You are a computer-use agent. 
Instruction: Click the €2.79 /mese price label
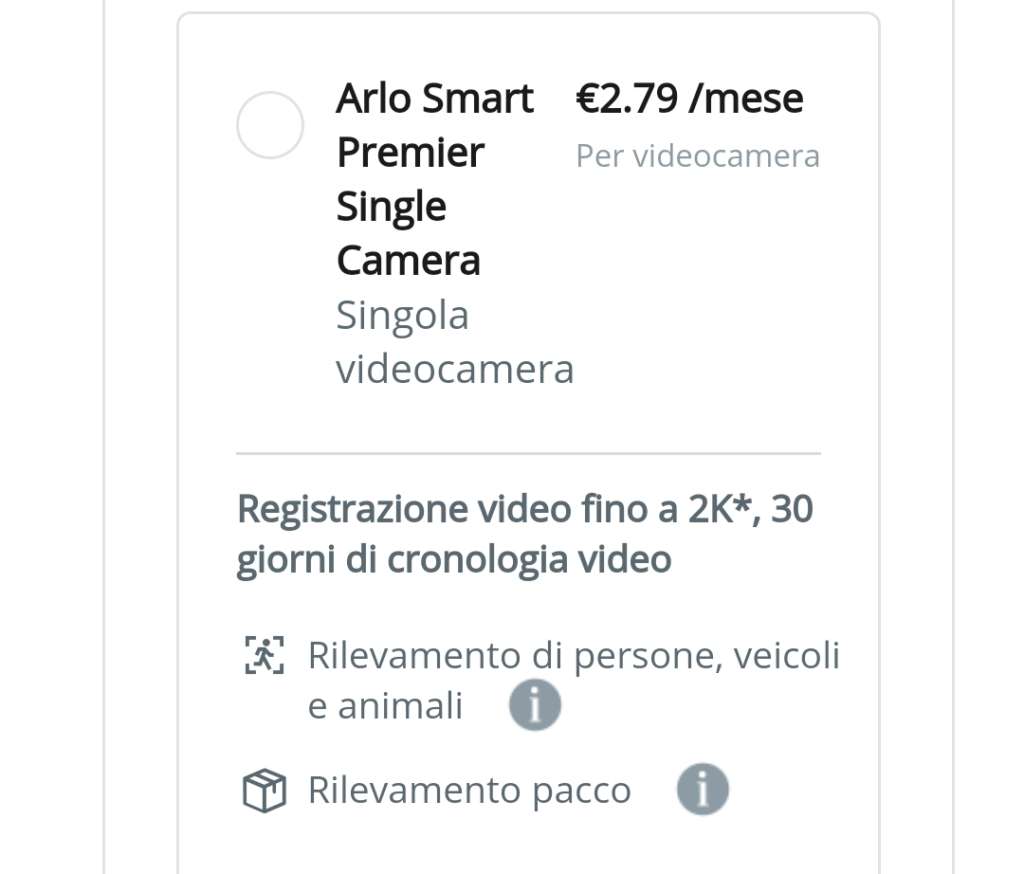pos(689,97)
